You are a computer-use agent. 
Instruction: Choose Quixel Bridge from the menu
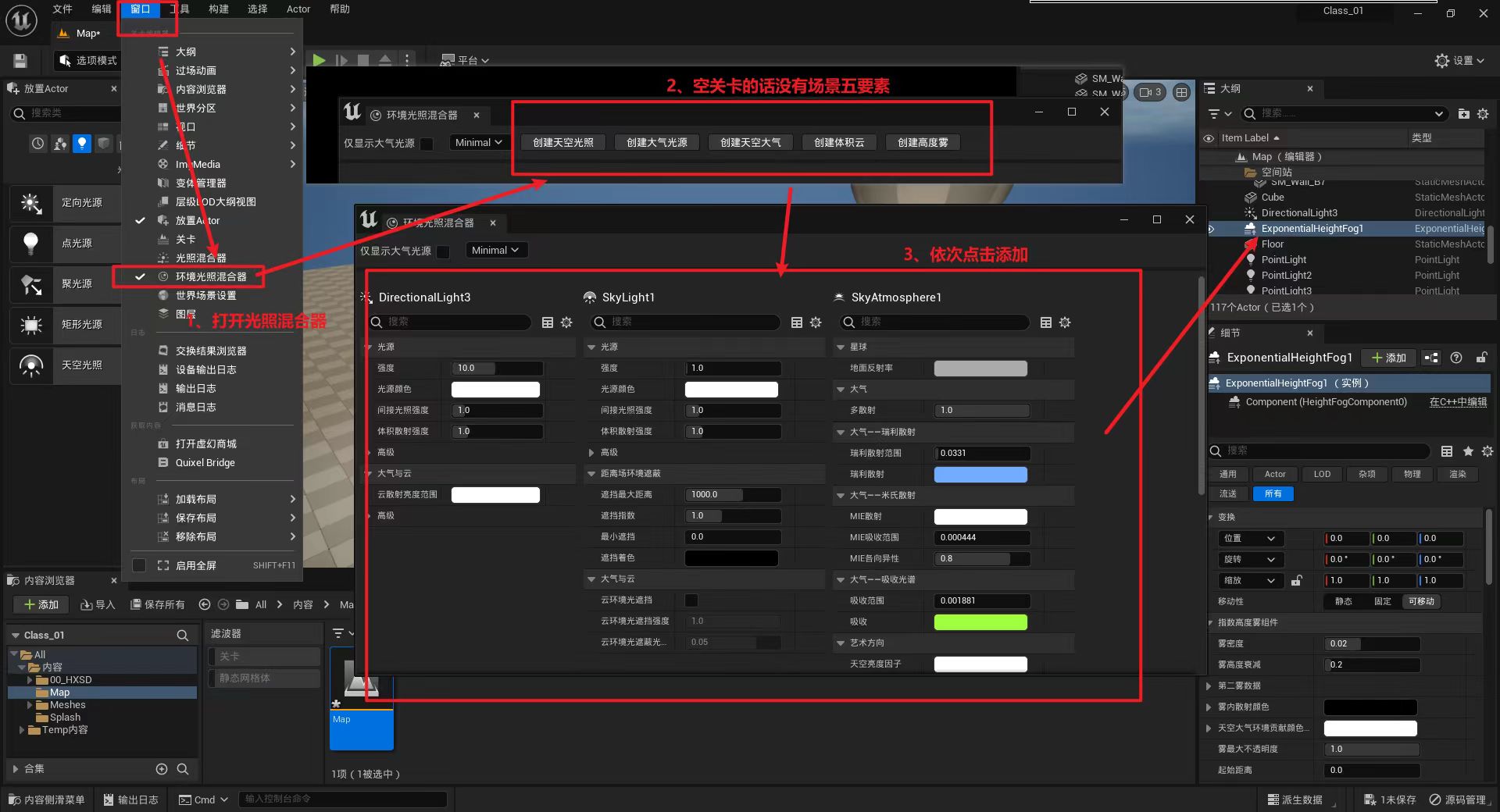[x=205, y=462]
